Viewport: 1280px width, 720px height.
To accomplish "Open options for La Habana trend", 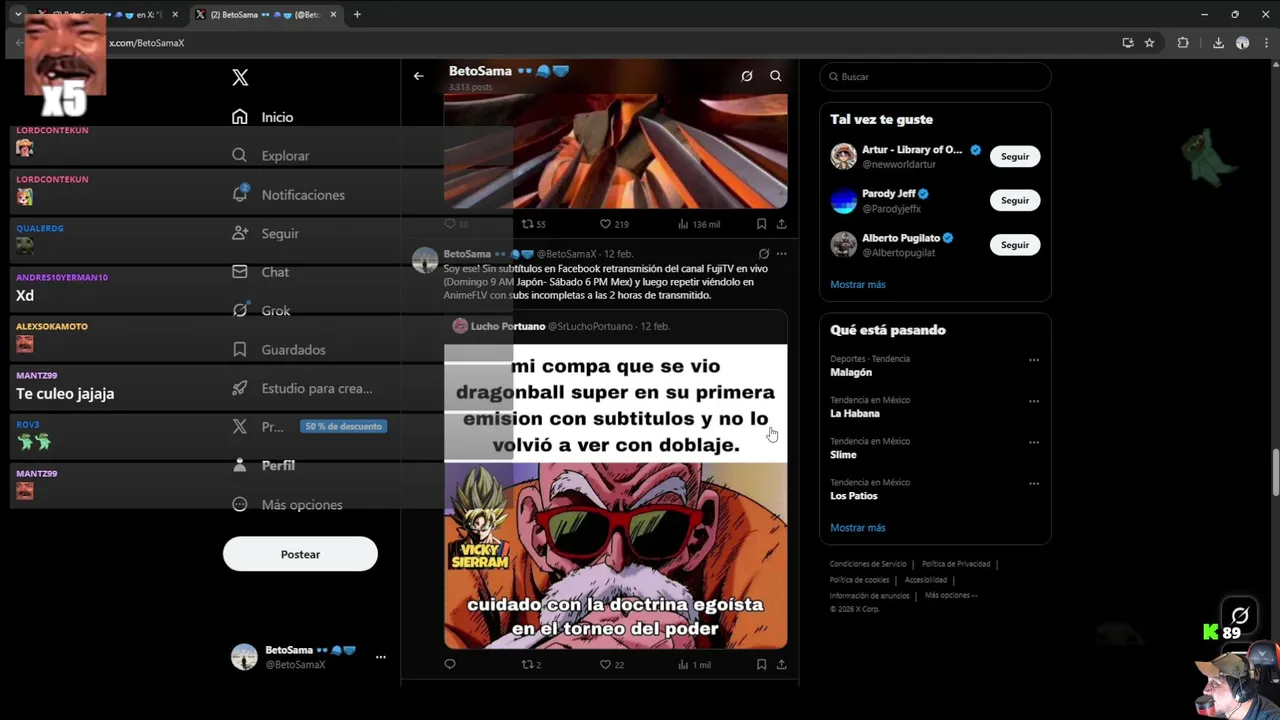I will pyautogui.click(x=1034, y=401).
